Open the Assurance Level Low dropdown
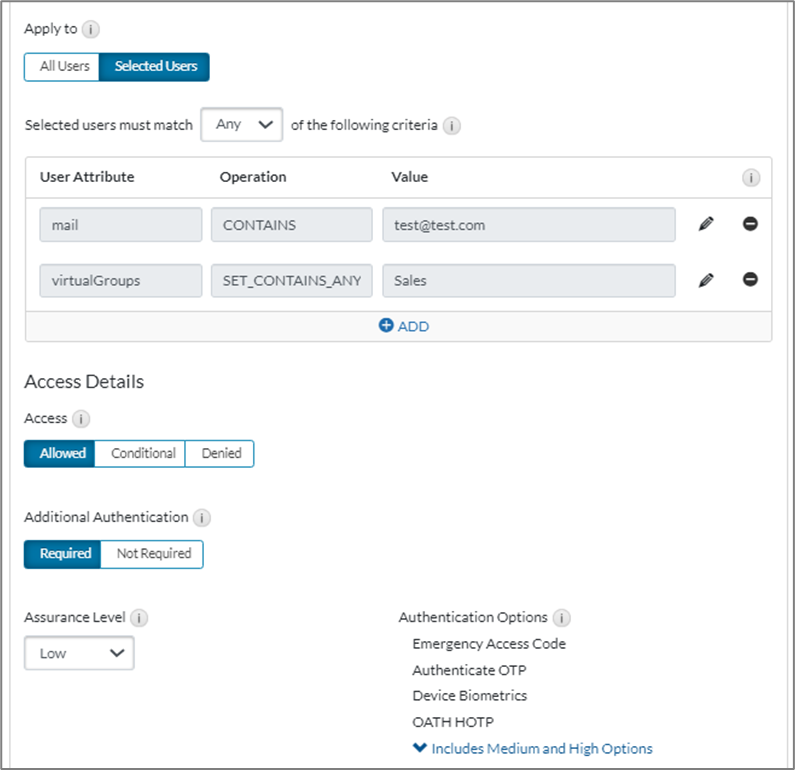Viewport: 795px width, 770px height. [79, 653]
